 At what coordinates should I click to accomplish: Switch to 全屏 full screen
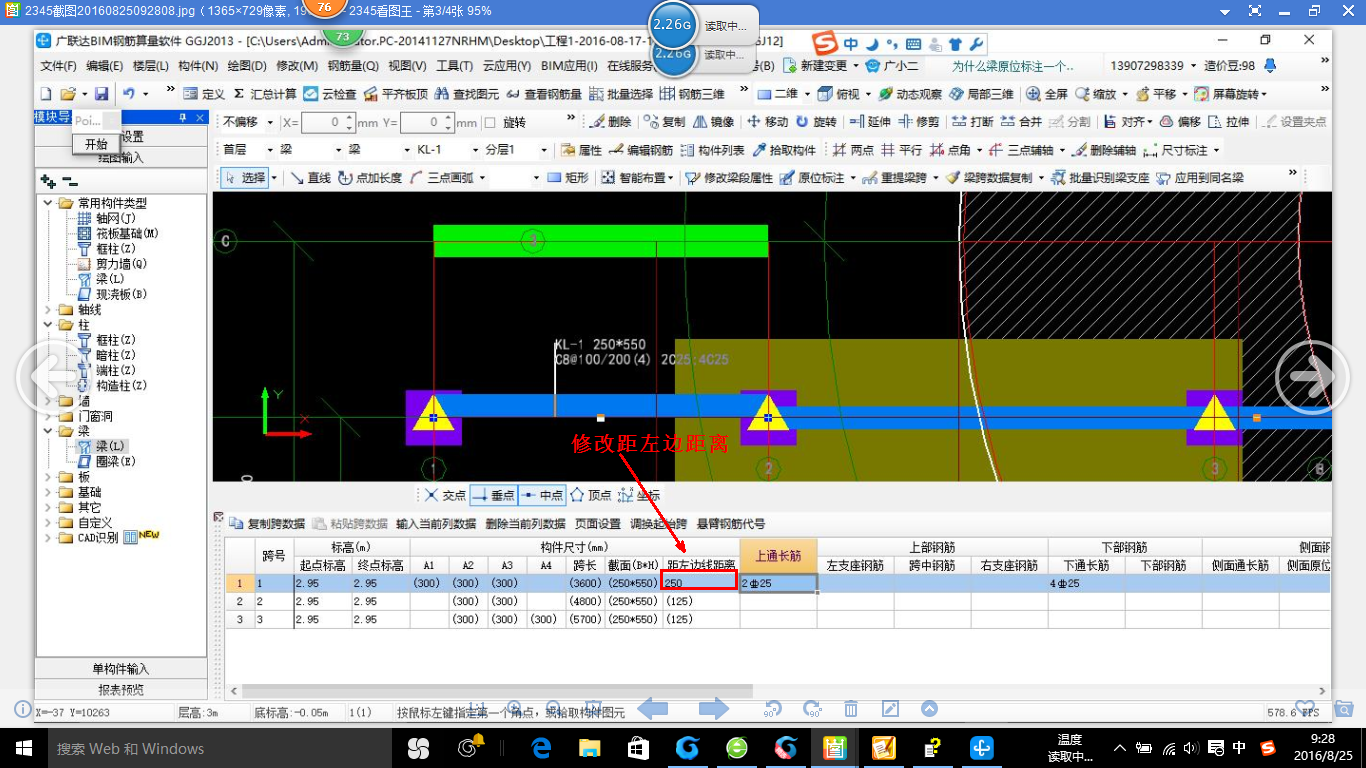click(x=1047, y=94)
